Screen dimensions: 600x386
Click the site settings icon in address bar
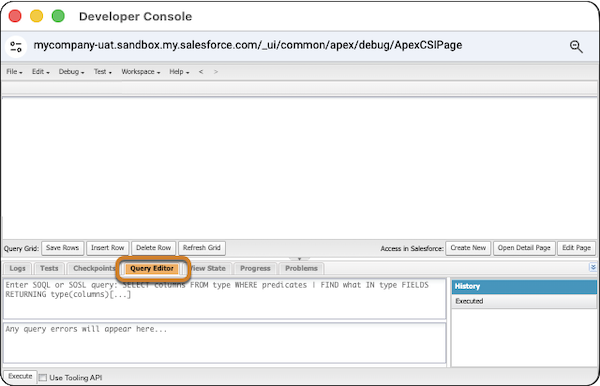click(16, 47)
